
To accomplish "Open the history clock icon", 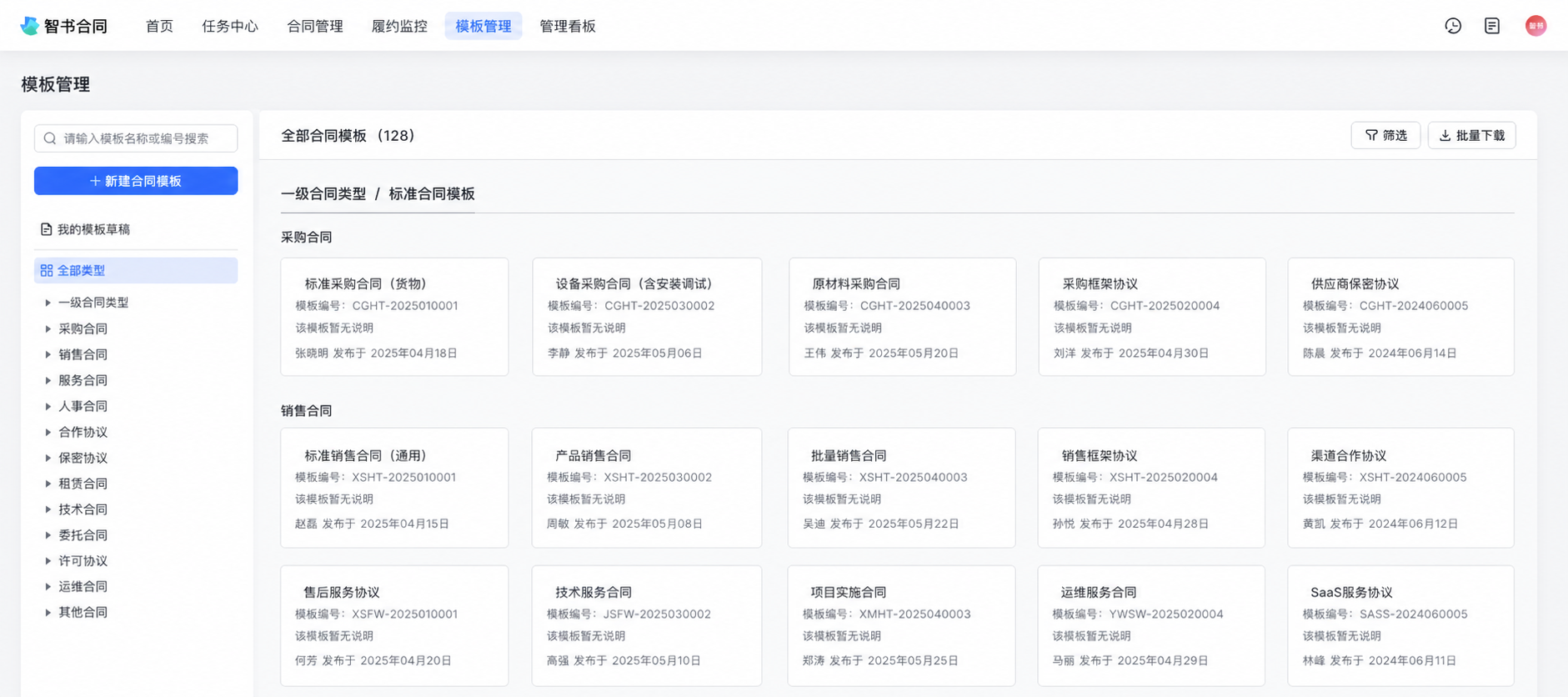I will pyautogui.click(x=1453, y=26).
